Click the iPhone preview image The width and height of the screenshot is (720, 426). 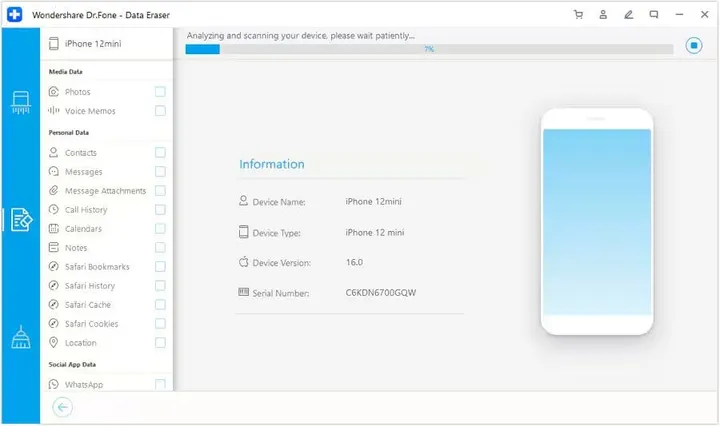click(597, 222)
